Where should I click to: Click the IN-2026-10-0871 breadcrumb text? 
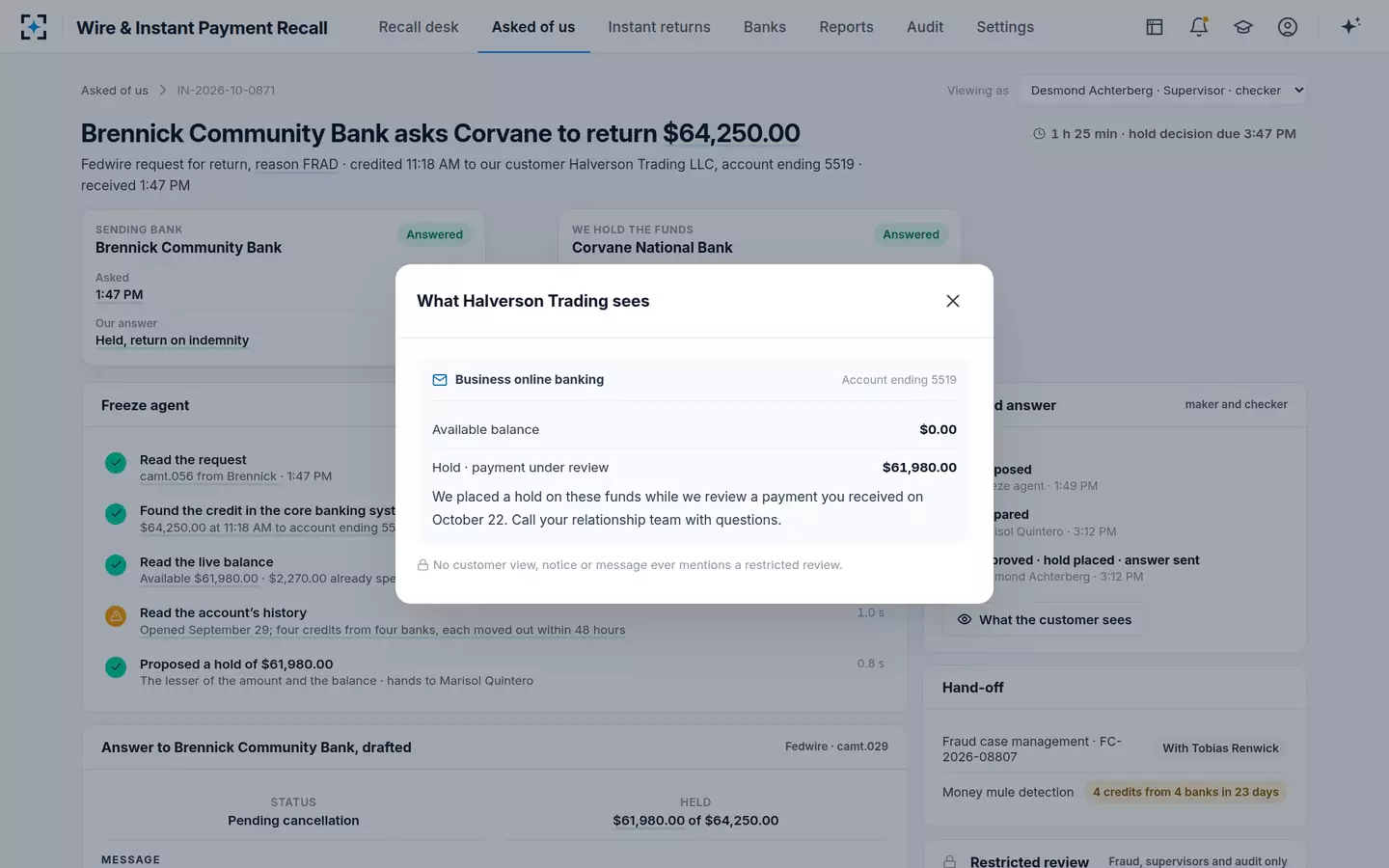(226, 91)
